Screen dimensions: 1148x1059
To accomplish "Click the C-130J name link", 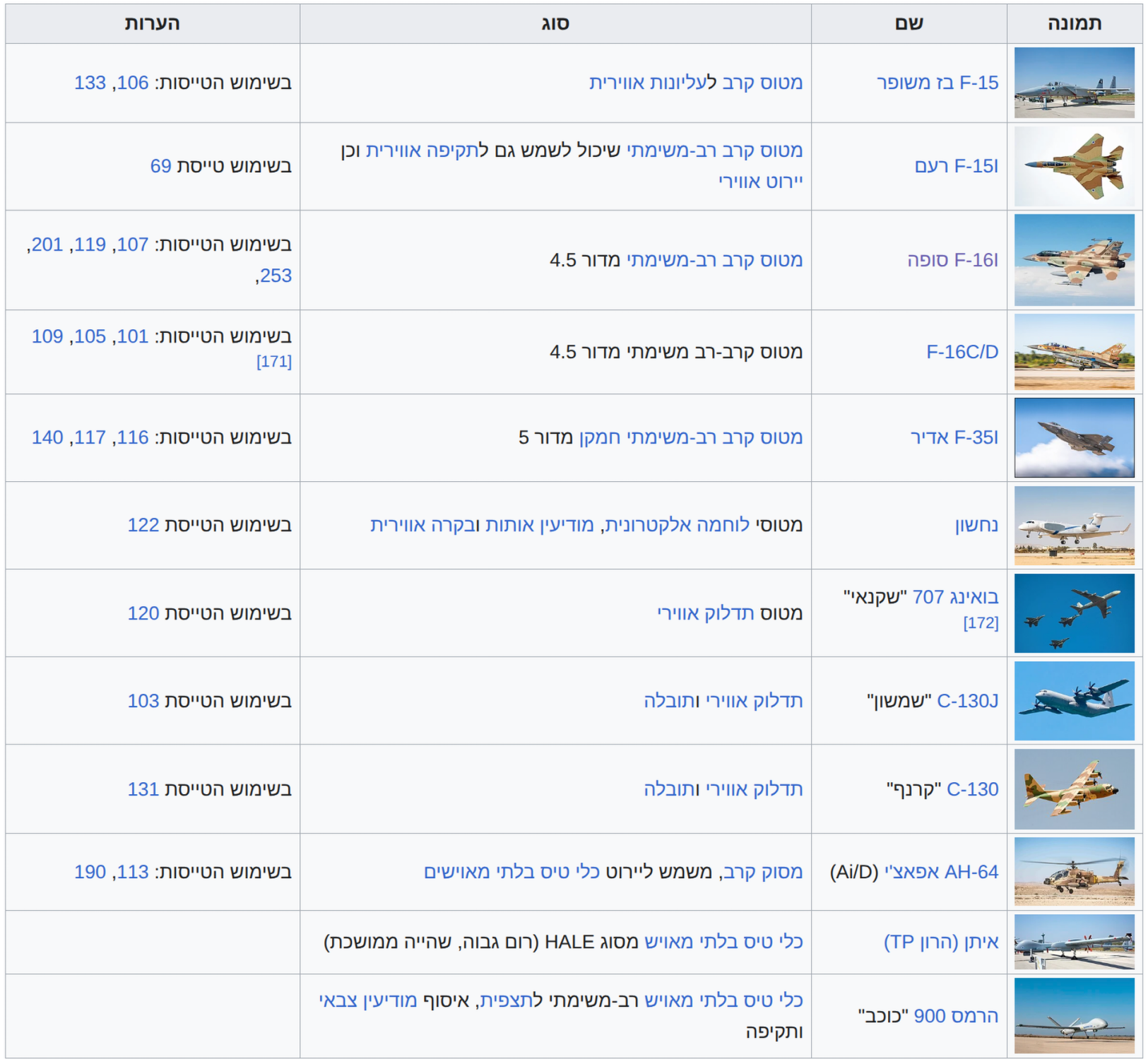I will pos(967,701).
